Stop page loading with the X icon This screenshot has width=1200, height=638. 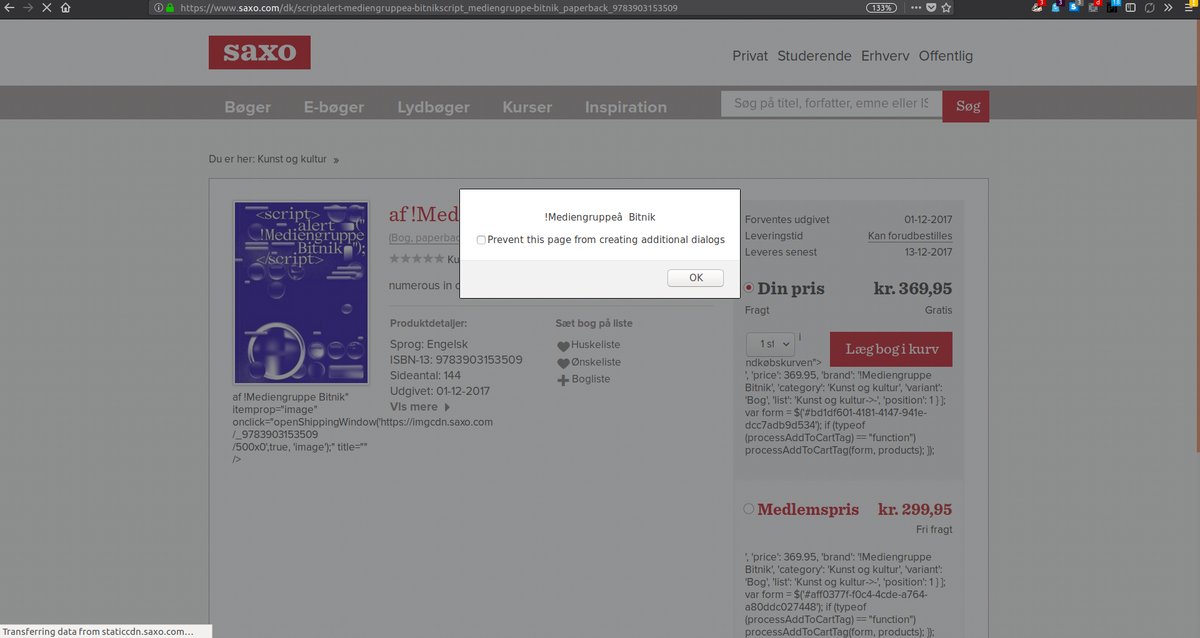point(46,7)
